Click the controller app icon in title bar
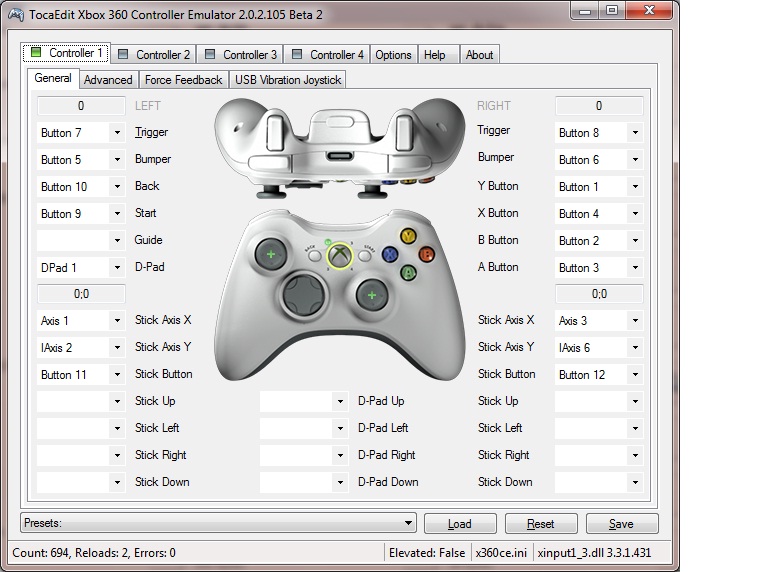768x572 pixels. [16, 15]
